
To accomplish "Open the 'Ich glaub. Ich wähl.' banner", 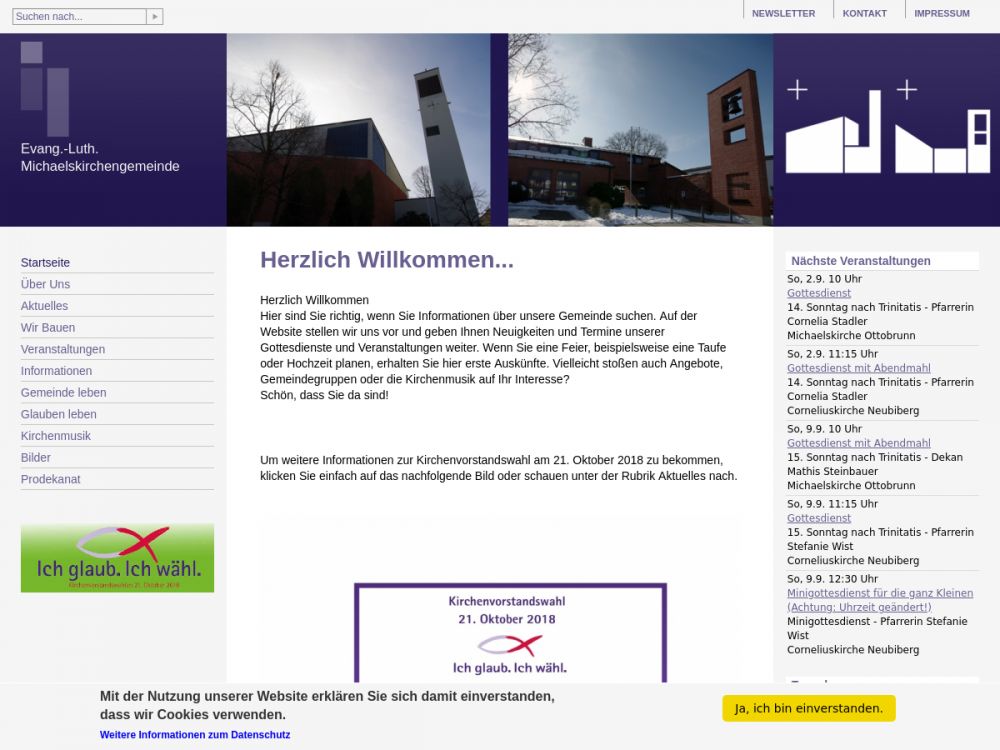I will pos(117,558).
